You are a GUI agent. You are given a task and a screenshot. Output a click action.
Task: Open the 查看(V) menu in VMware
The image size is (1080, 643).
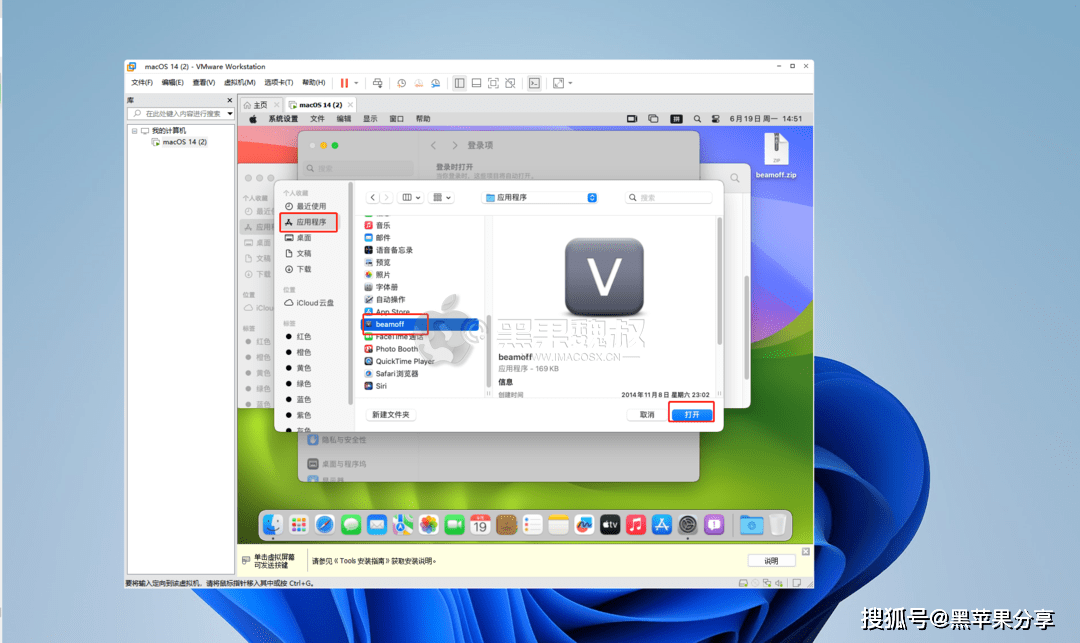(x=204, y=83)
